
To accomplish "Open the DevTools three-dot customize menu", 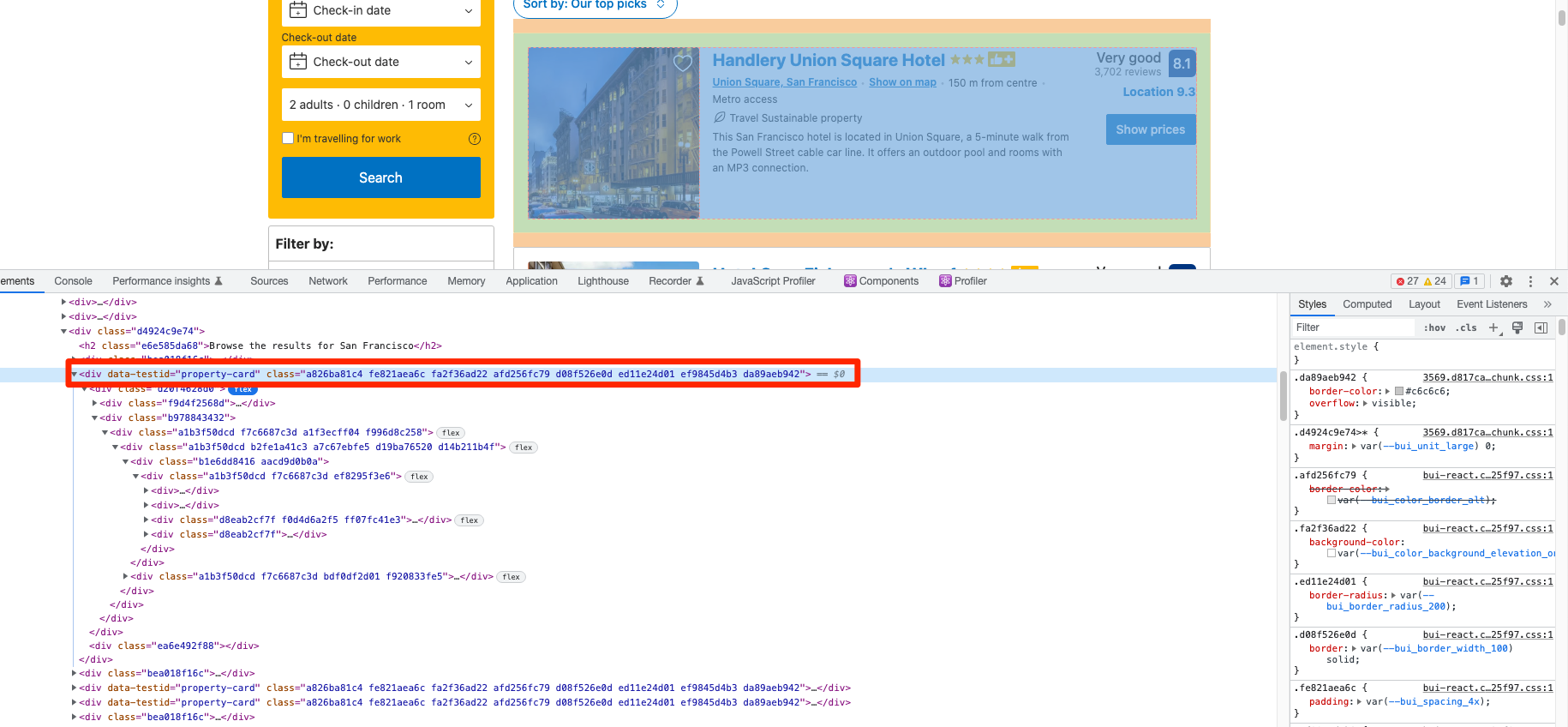I will point(1530,281).
